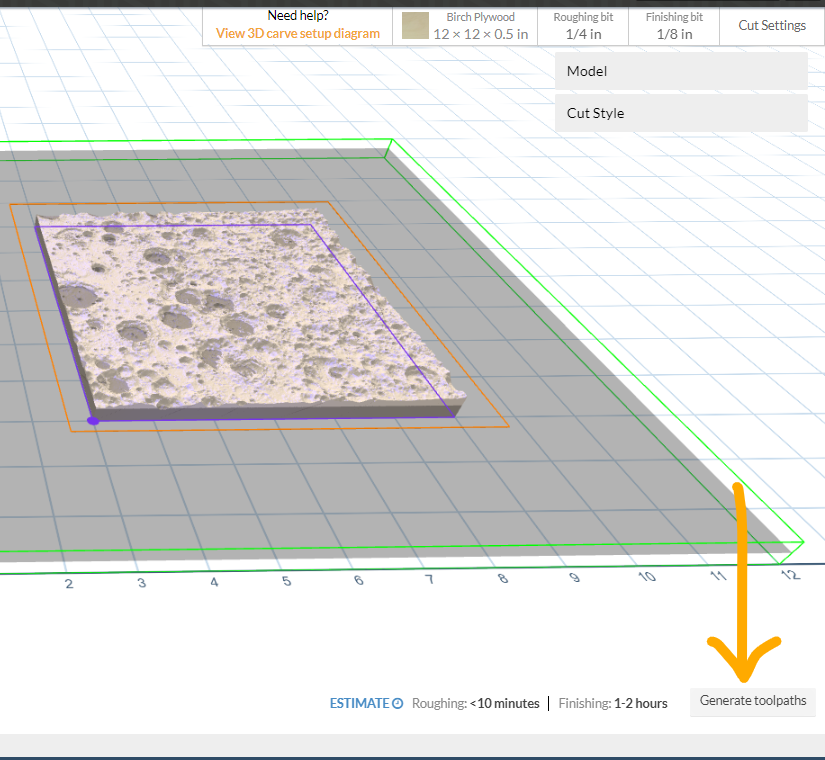Open the Roughing bit 1/4 in selector
This screenshot has width=825, height=760.
coord(583,26)
